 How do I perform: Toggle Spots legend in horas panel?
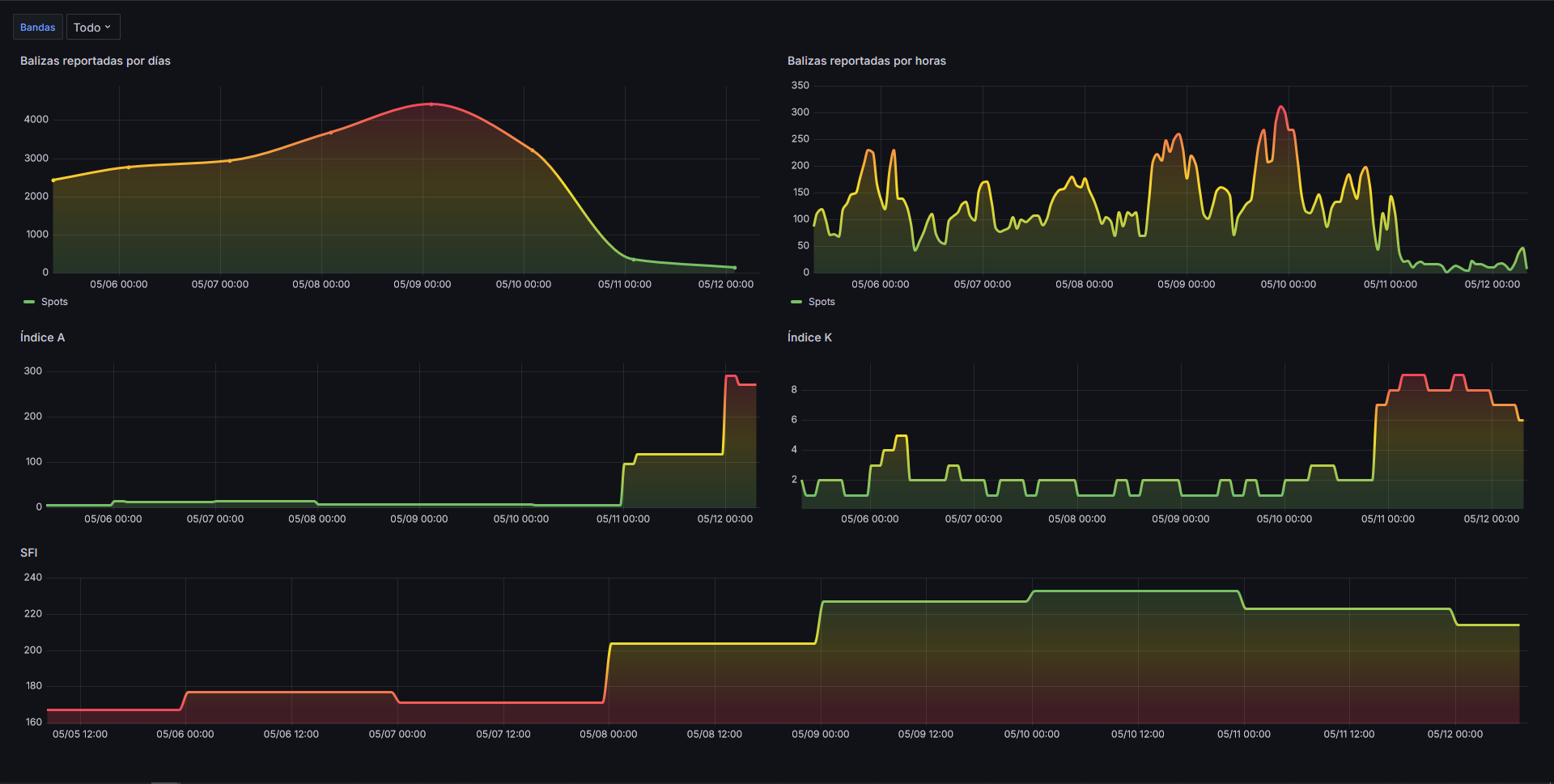[x=822, y=302]
